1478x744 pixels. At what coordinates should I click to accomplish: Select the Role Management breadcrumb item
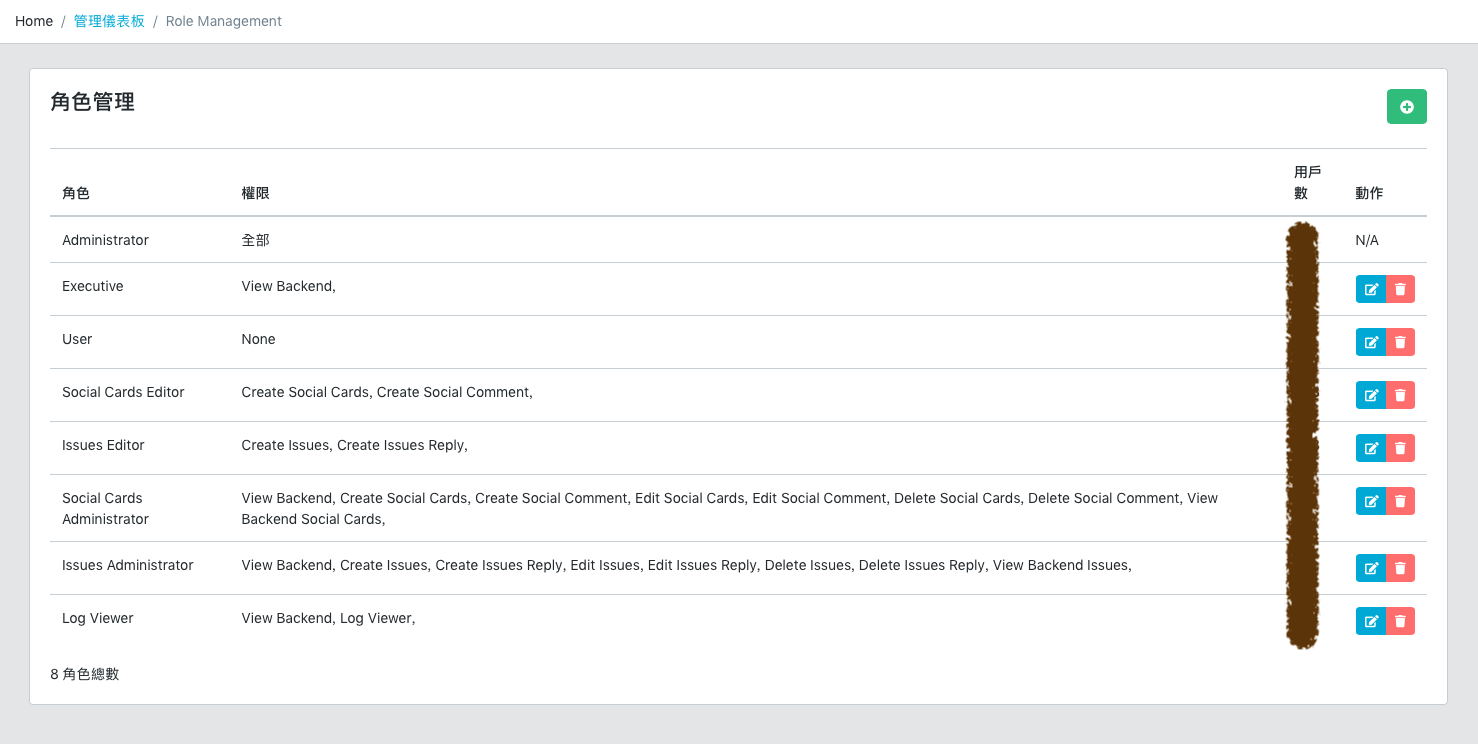(x=224, y=21)
